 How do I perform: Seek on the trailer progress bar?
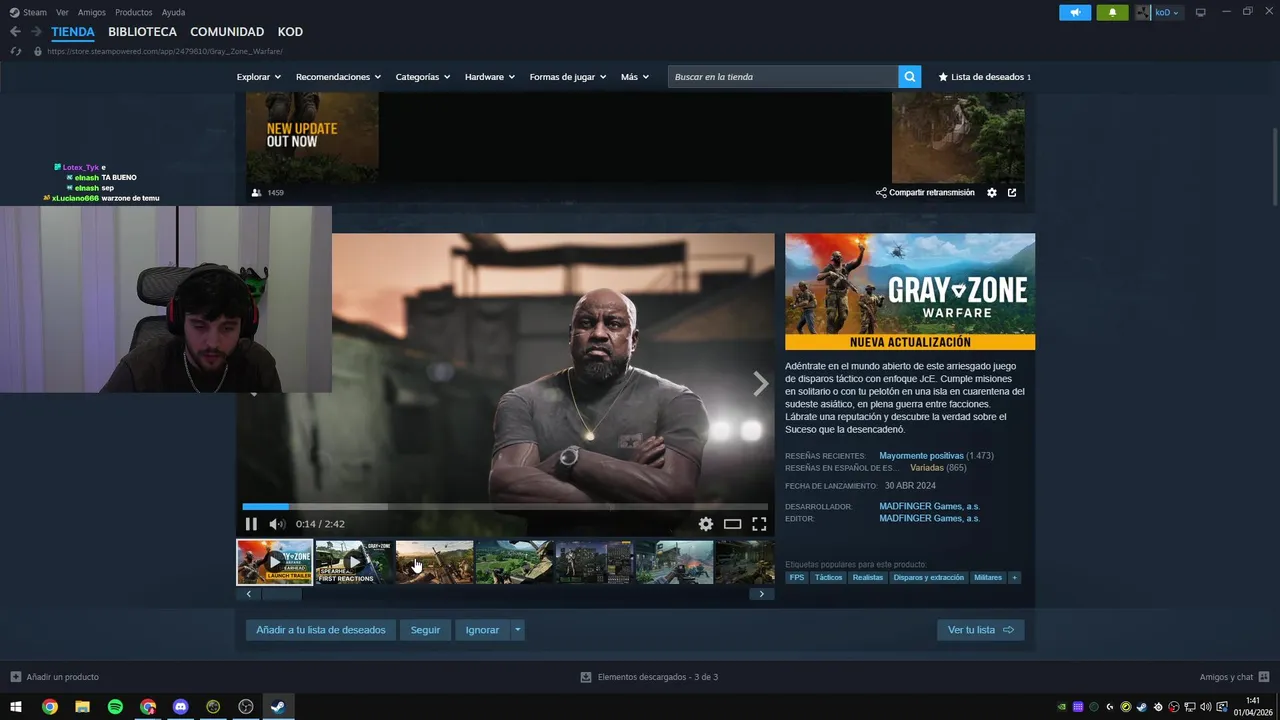505,507
